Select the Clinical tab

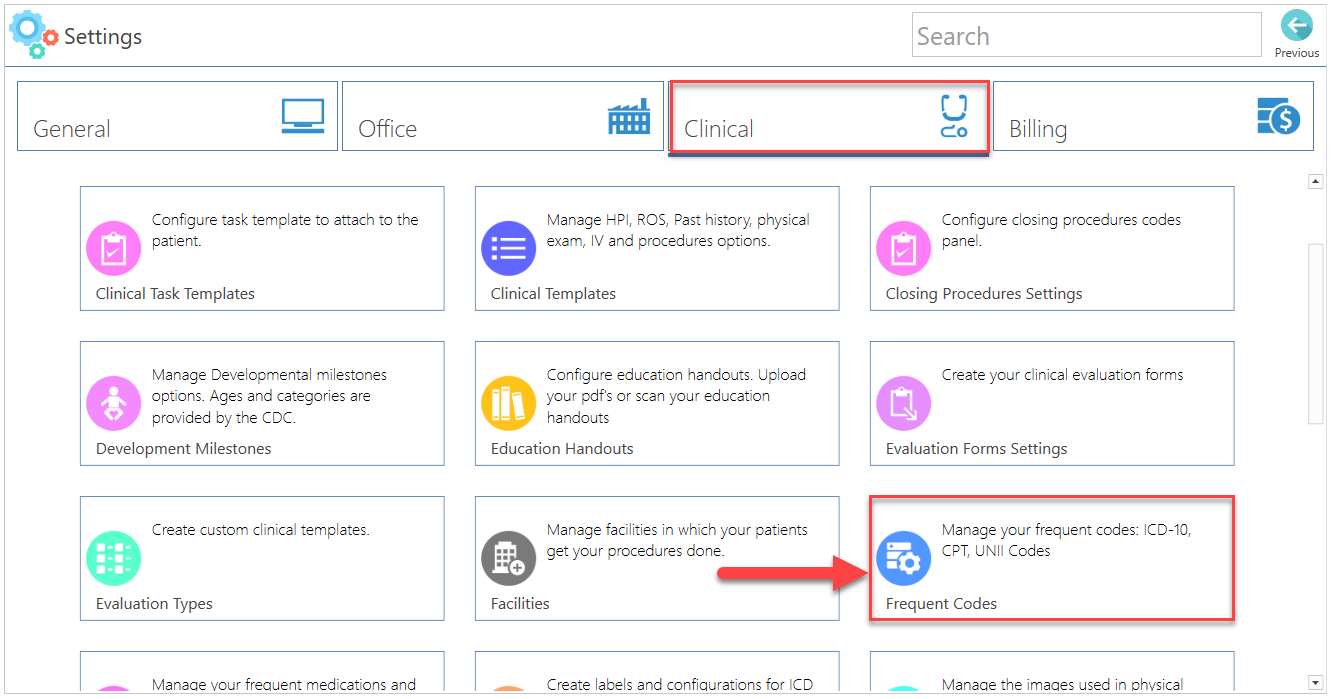click(x=829, y=118)
